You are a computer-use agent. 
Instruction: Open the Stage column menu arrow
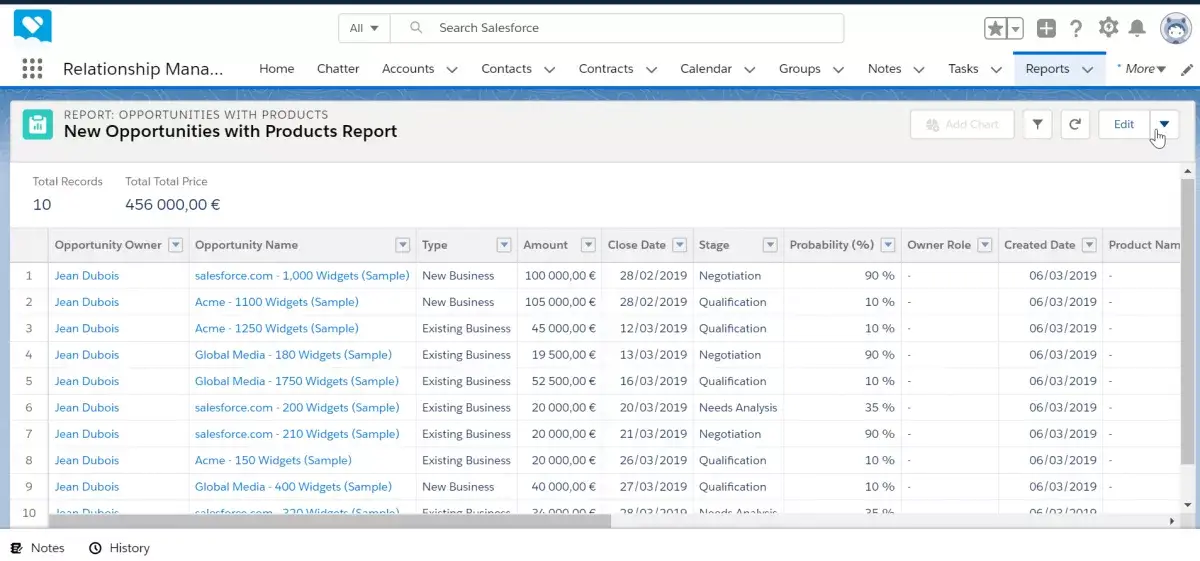point(770,245)
